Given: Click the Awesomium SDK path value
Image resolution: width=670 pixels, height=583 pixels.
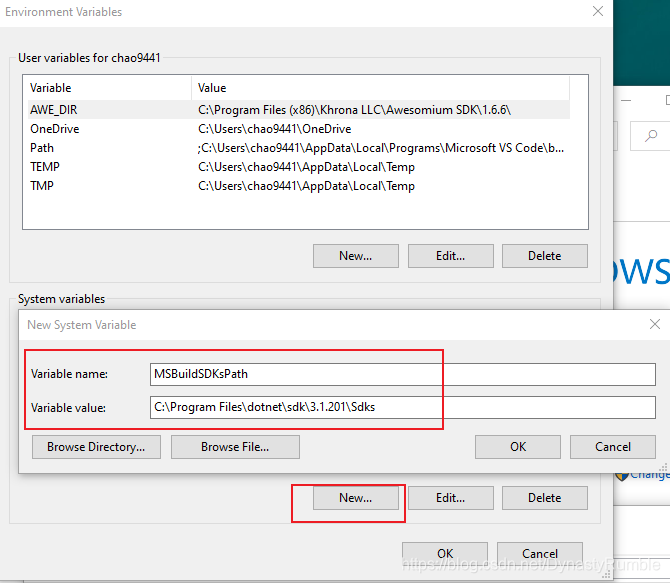Looking at the screenshot, I should (354, 110).
